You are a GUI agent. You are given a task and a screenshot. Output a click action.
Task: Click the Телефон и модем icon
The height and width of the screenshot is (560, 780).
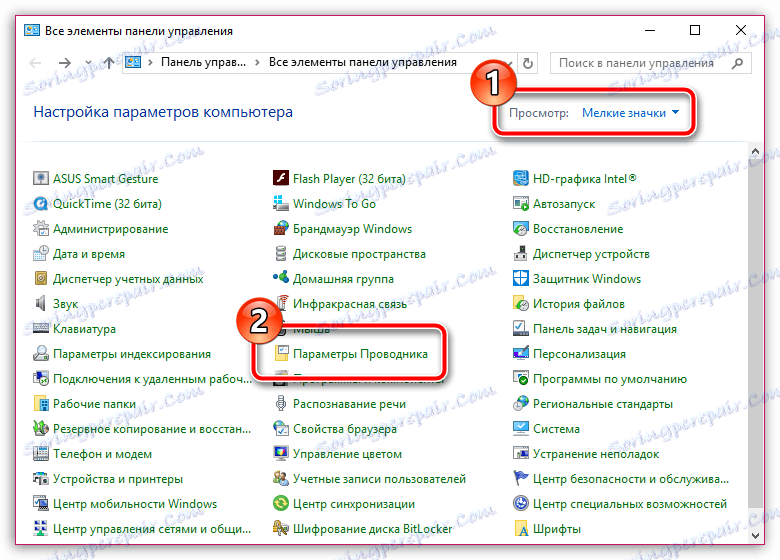(x=40, y=454)
